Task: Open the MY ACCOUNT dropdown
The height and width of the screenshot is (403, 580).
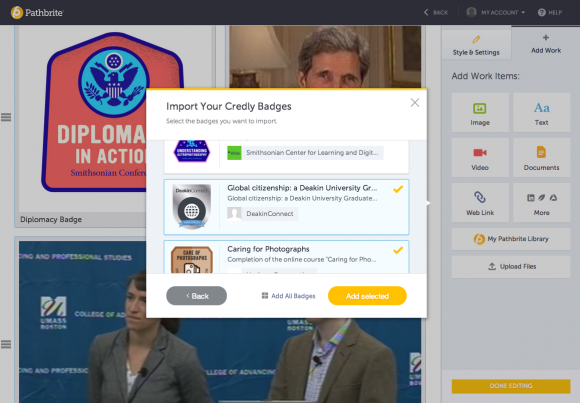Action: click(x=502, y=12)
